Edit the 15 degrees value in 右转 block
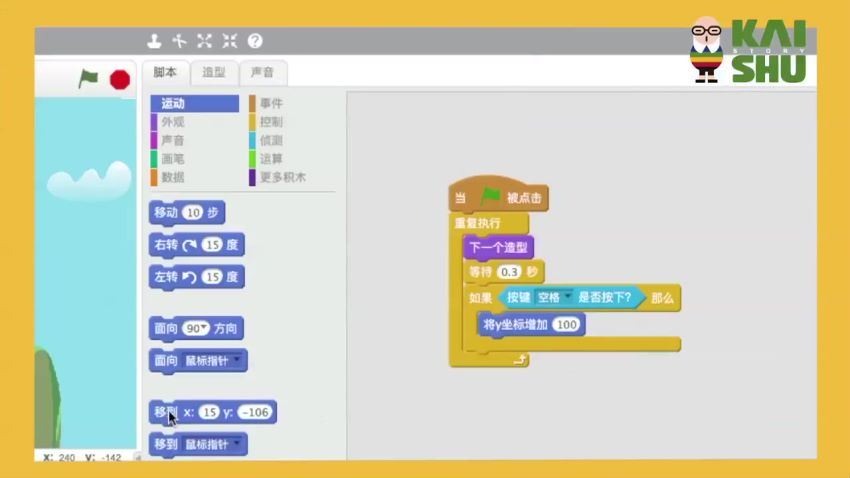This screenshot has height=478, width=850. click(212, 245)
